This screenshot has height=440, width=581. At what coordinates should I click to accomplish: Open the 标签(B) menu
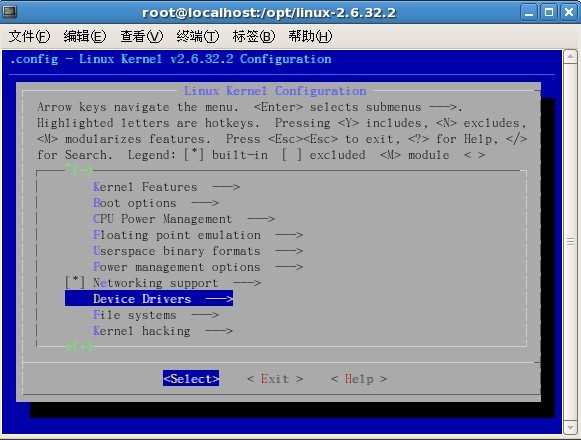[x=254, y=36]
